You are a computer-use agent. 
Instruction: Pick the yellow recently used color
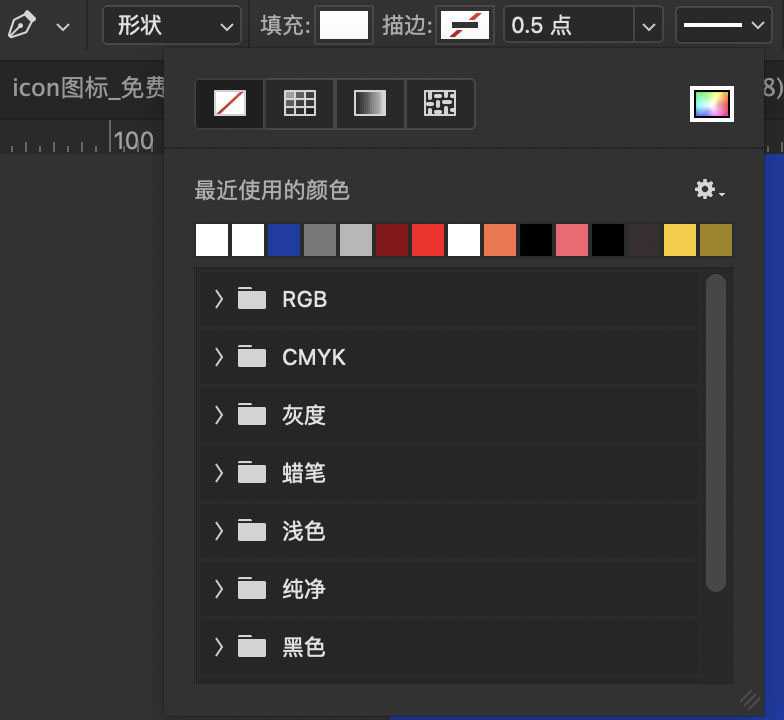pos(680,240)
